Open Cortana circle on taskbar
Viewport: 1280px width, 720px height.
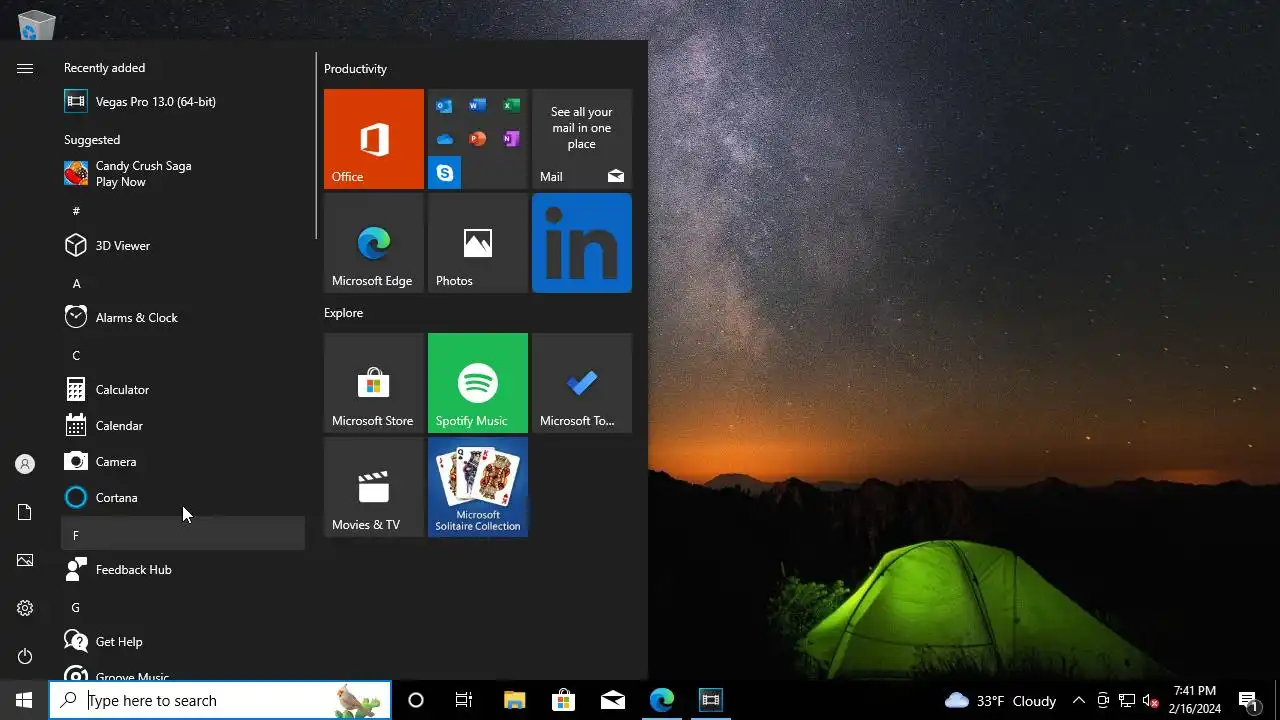tap(416, 700)
